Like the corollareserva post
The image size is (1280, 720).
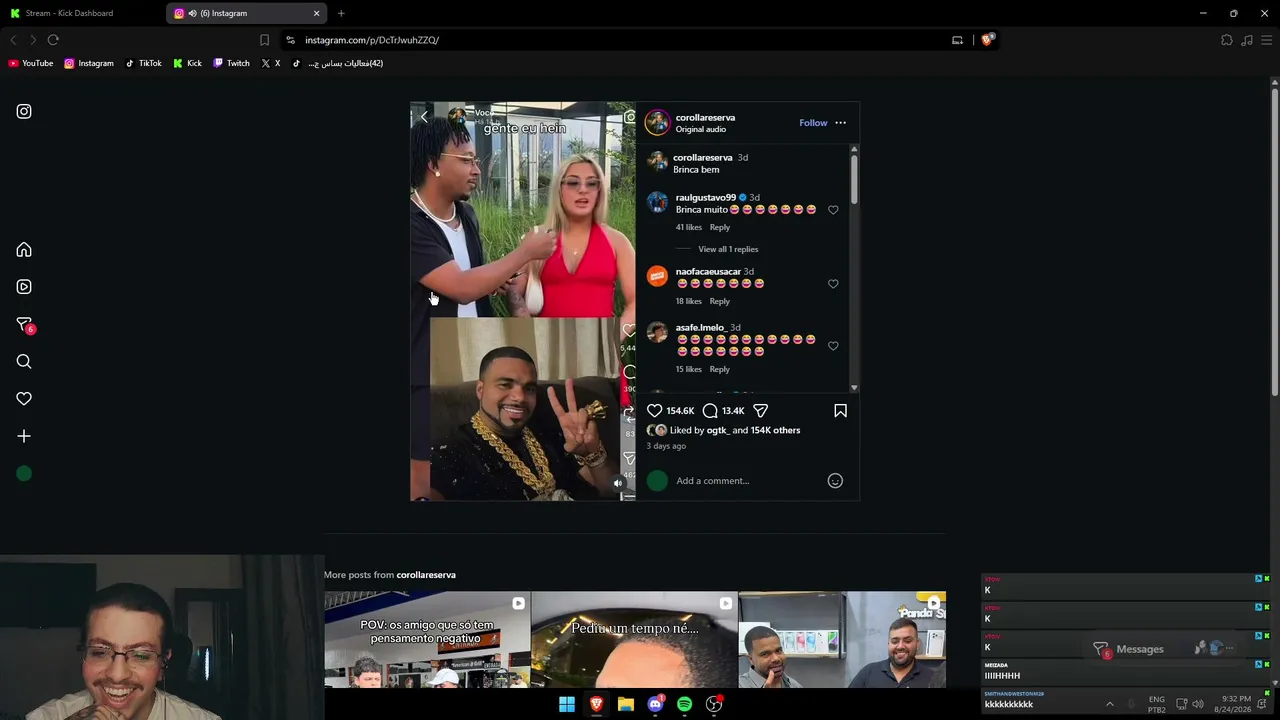(654, 411)
